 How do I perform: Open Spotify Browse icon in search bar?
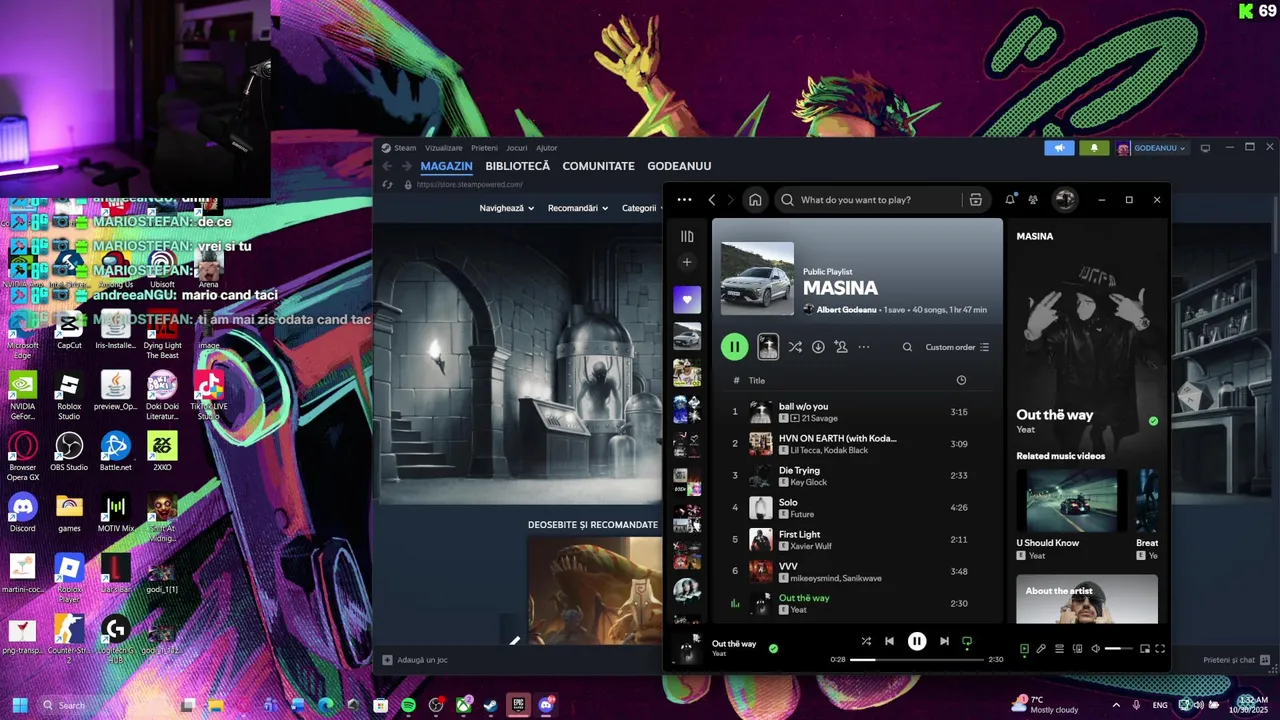click(x=976, y=200)
